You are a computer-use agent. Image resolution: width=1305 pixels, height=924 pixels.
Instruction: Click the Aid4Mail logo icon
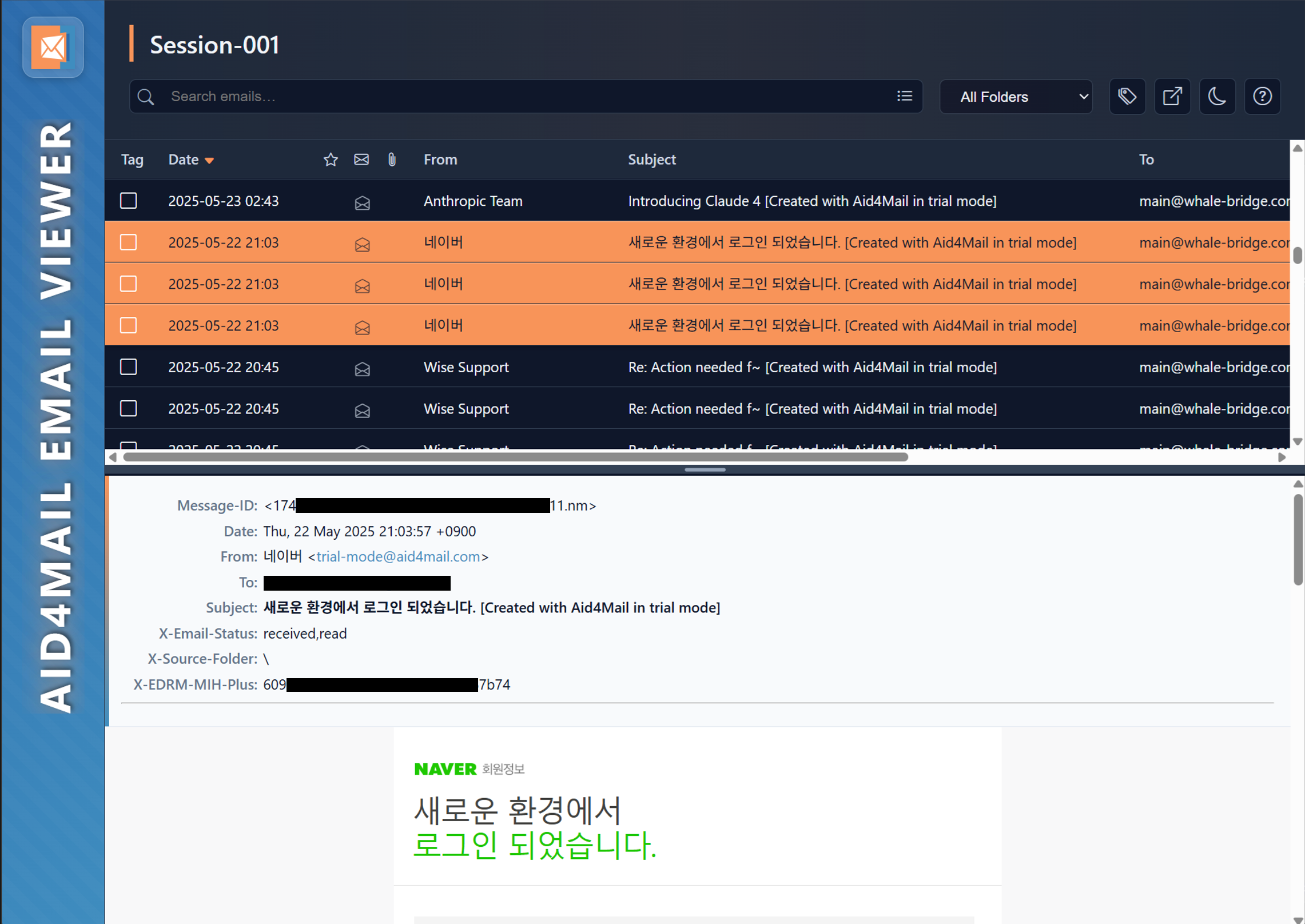[53, 47]
